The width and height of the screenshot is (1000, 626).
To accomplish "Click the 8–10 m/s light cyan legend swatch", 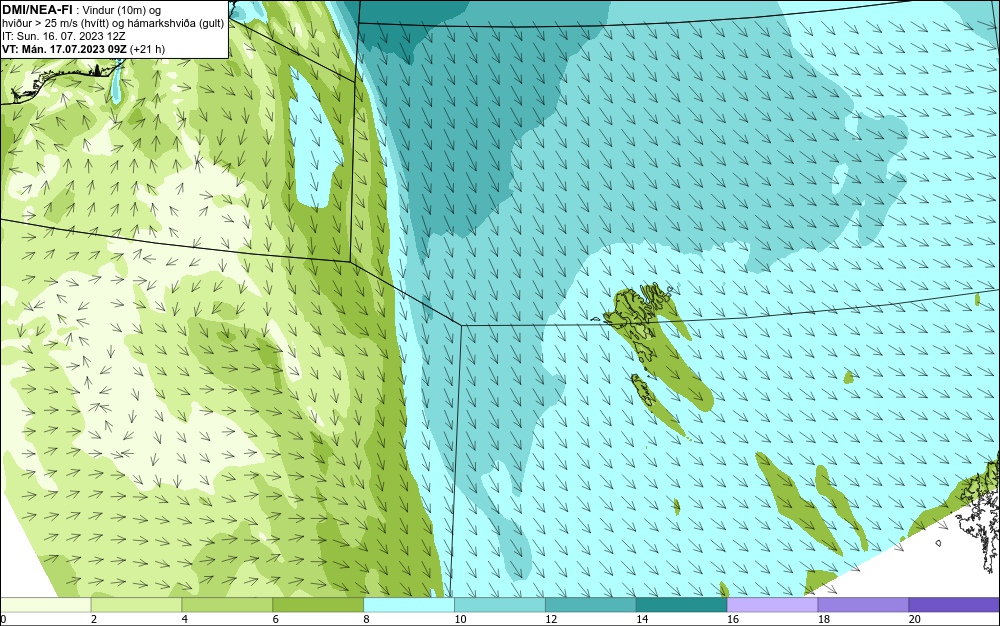I will (409, 605).
